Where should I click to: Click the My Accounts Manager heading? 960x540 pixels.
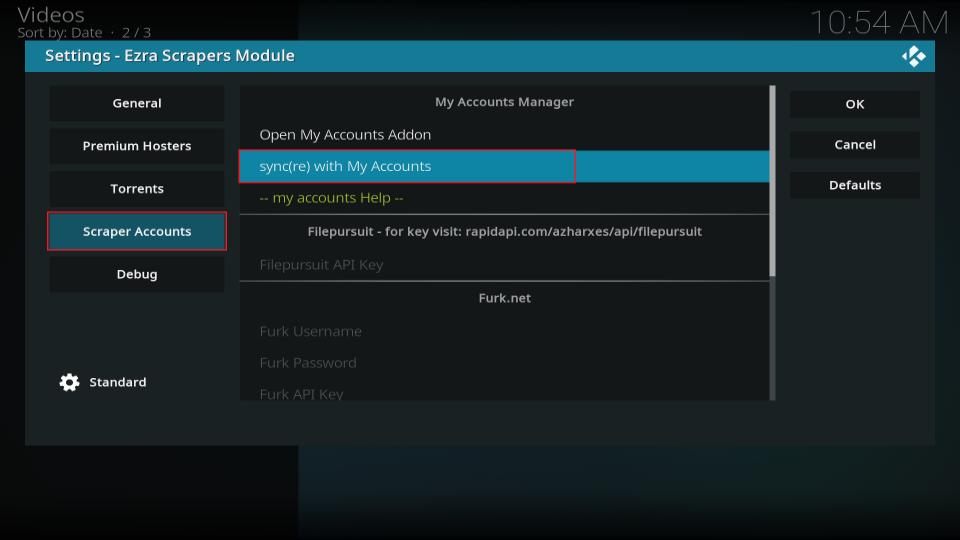click(x=504, y=102)
